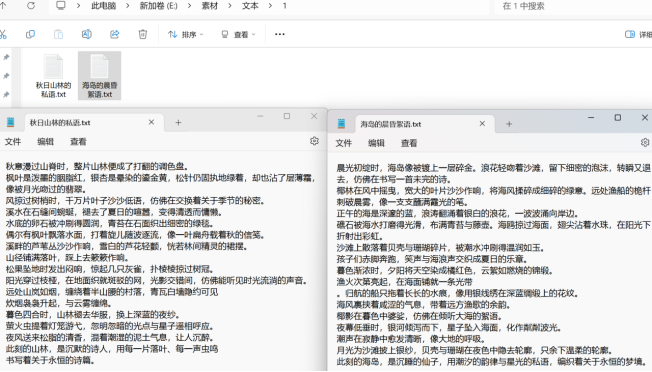Expand chevron after 素材 in breadcrumb
This screenshot has width=652, height=372.
[x=230, y=6]
